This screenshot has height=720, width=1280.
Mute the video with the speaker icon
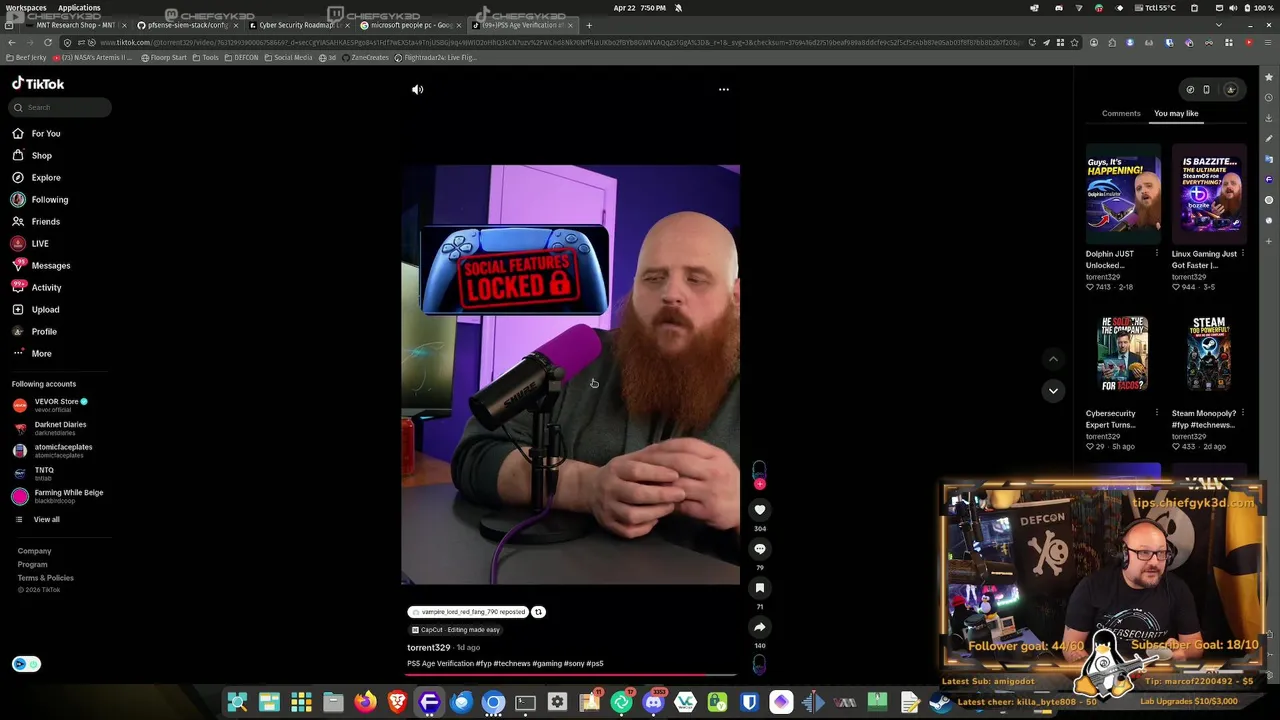pos(418,90)
